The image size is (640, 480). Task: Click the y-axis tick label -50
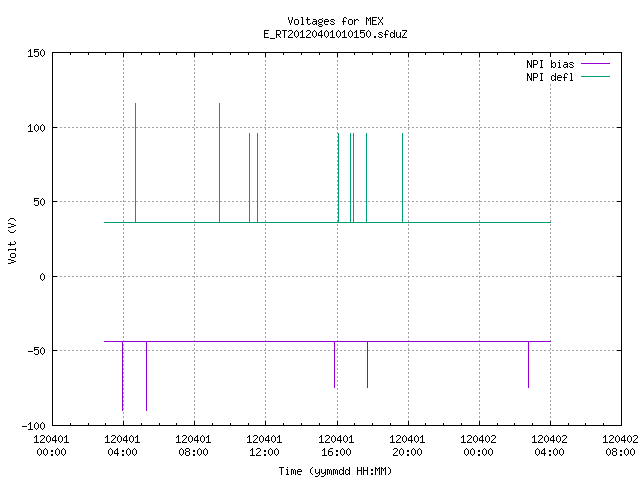pos(36,351)
